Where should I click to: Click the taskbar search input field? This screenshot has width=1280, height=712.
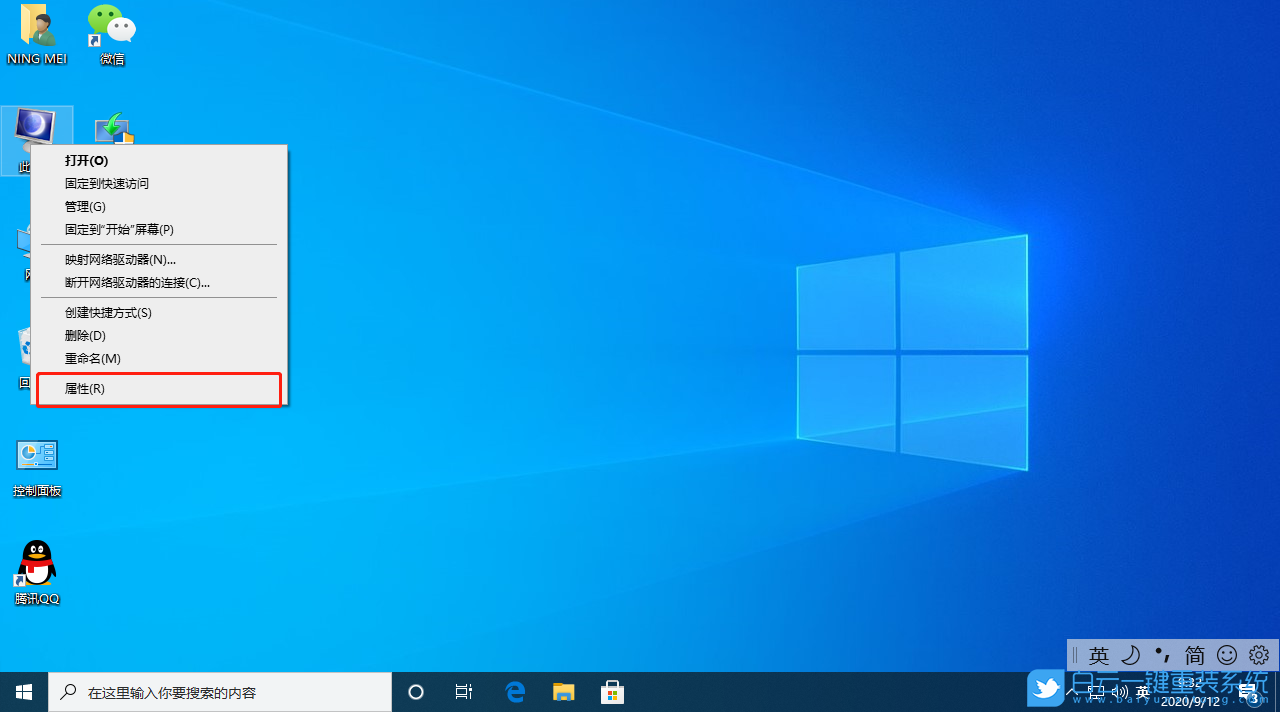220,691
